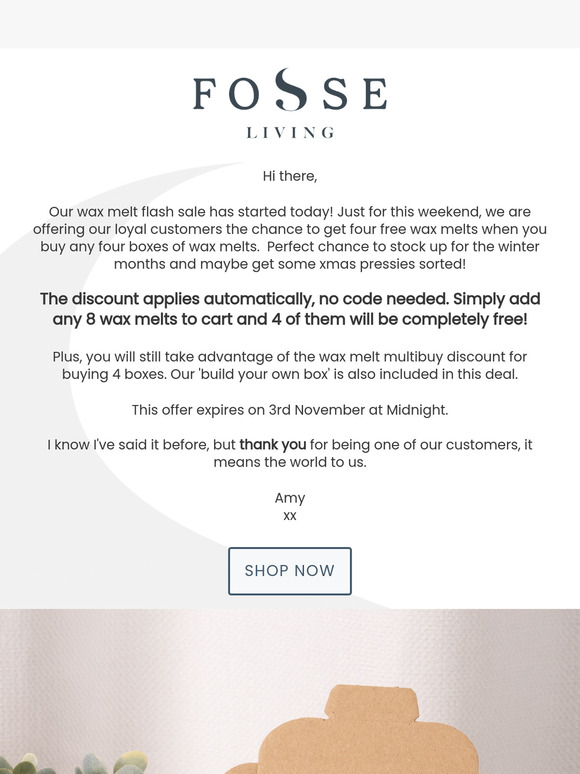Click the 'xx' sign-off below Amy
This screenshot has height=774, width=580.
click(x=290, y=516)
